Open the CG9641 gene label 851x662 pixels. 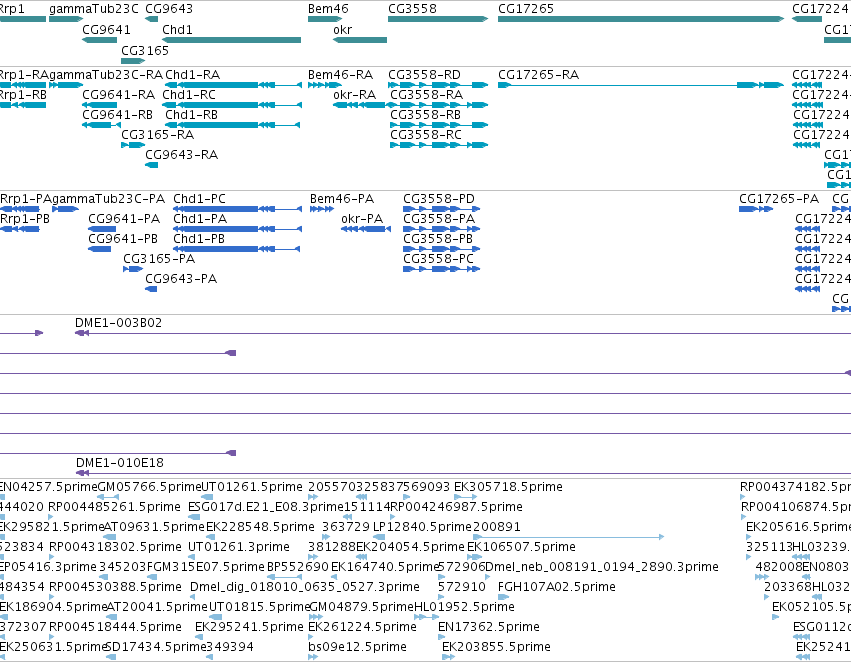coord(106,29)
